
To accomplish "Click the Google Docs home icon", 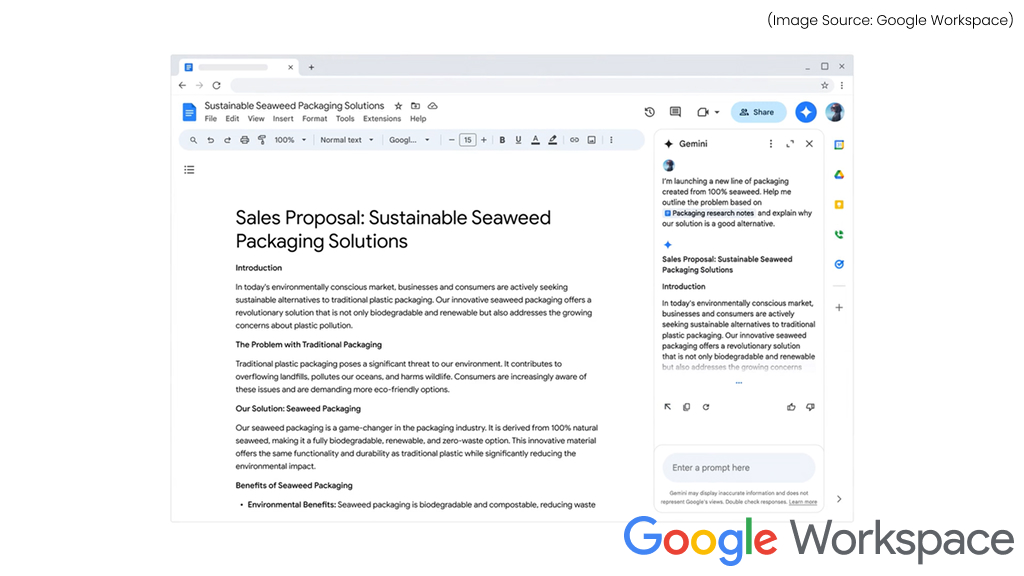I will click(189, 112).
